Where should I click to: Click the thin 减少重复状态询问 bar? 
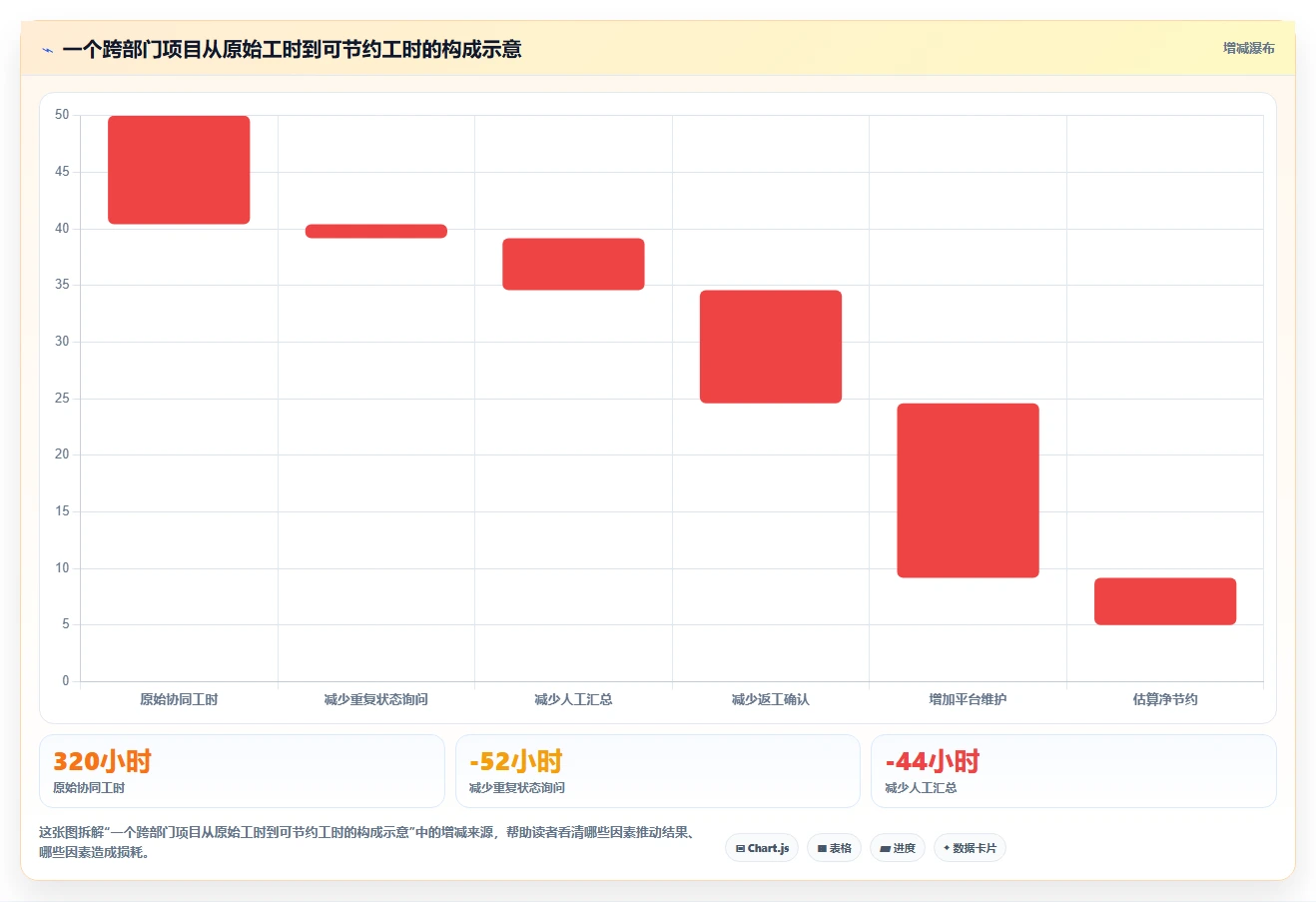376,231
